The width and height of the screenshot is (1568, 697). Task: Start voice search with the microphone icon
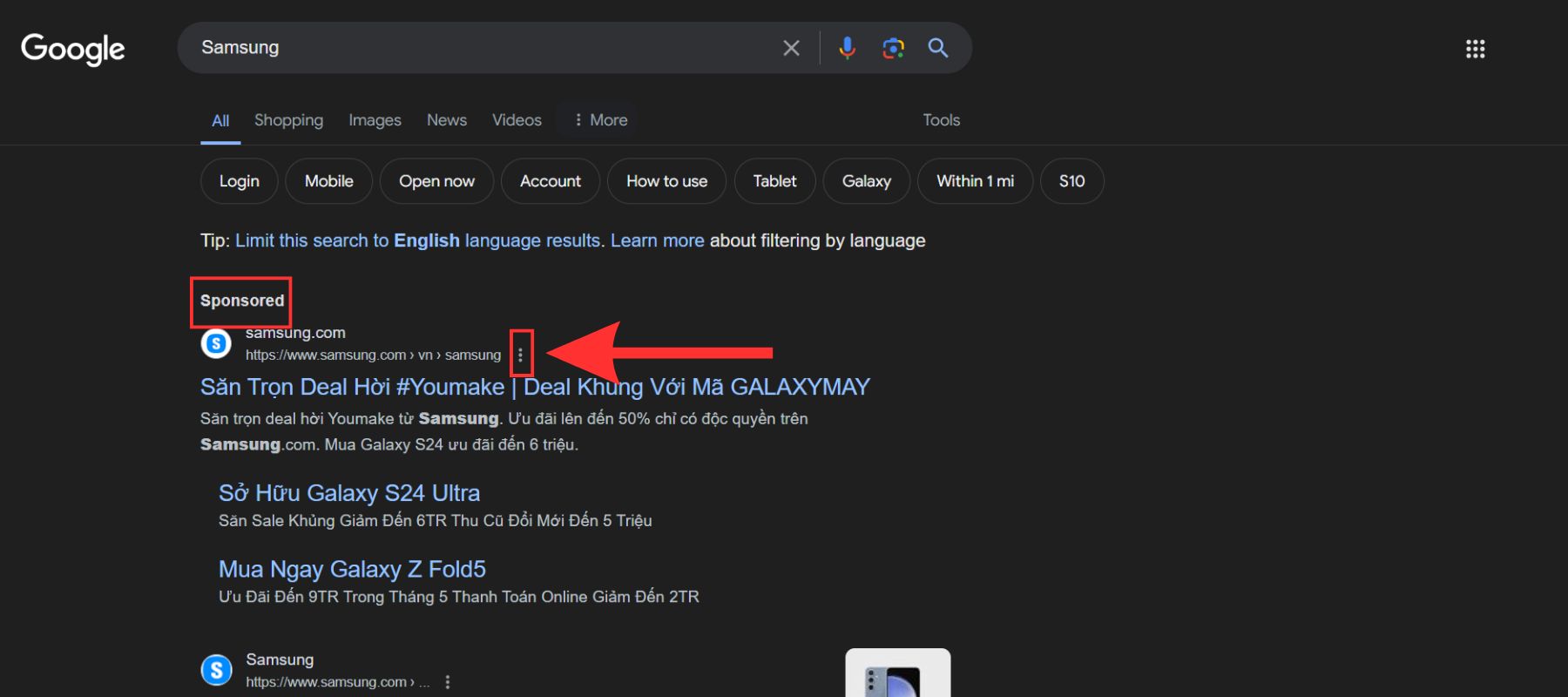(x=847, y=48)
